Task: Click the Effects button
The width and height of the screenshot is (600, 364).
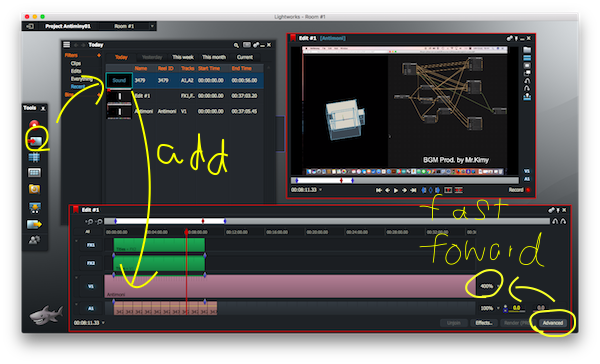Action: pos(484,323)
